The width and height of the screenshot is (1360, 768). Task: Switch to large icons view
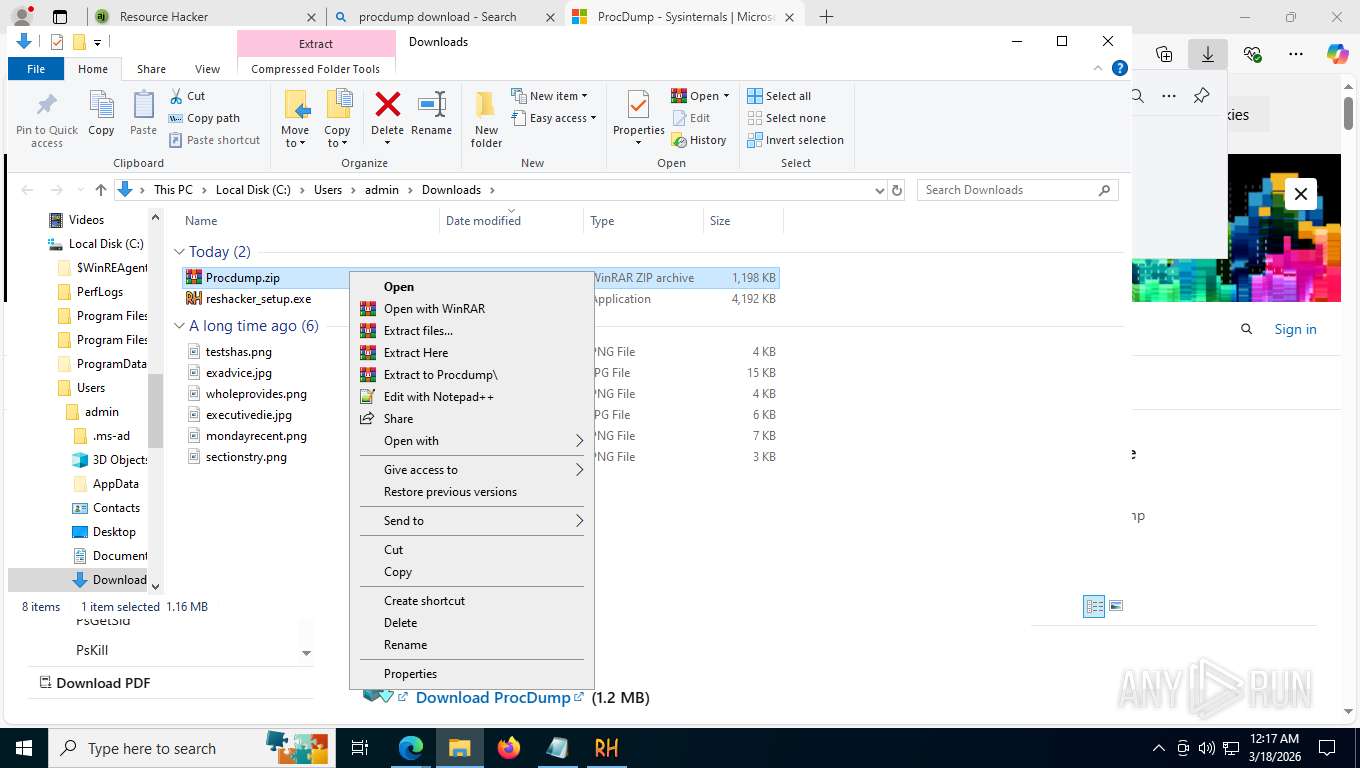pyautogui.click(x=1116, y=606)
